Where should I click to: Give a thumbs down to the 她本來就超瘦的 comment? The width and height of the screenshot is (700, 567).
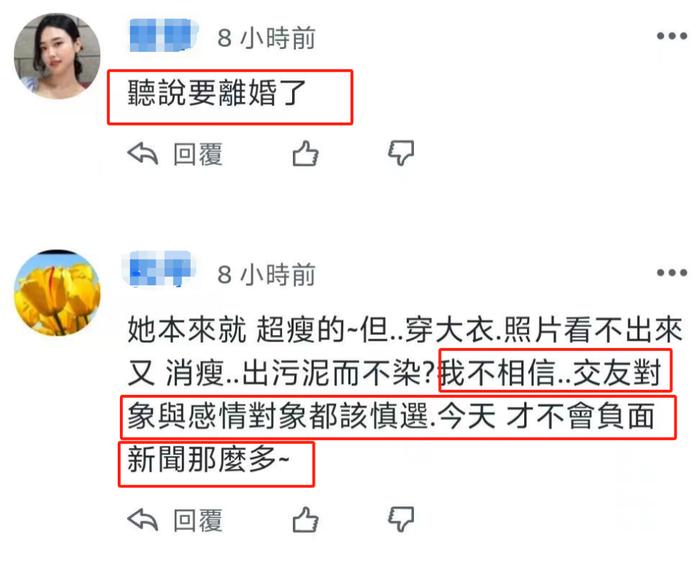point(401,520)
